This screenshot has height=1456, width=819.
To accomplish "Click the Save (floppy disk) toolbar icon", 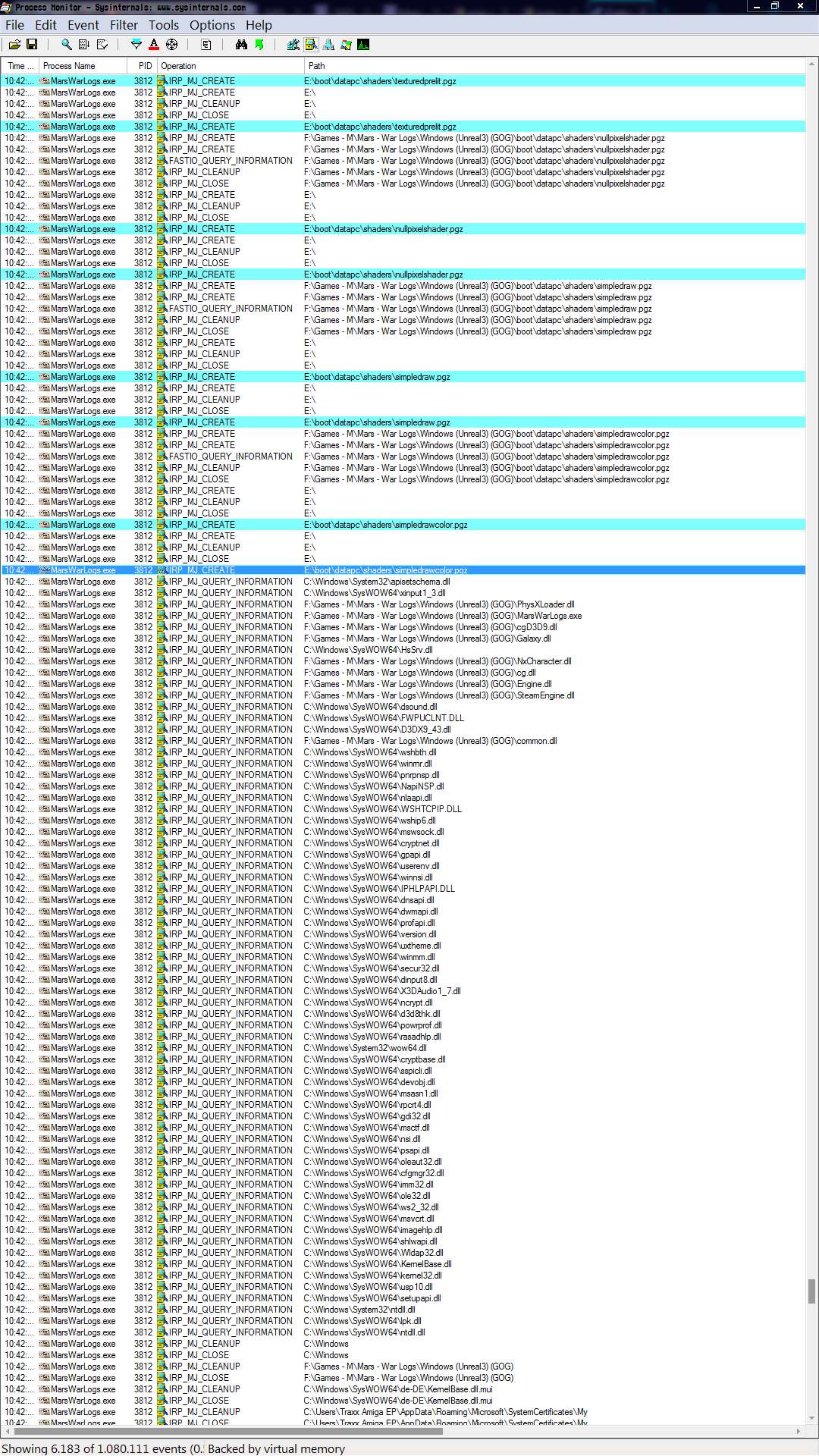I will (x=32, y=45).
